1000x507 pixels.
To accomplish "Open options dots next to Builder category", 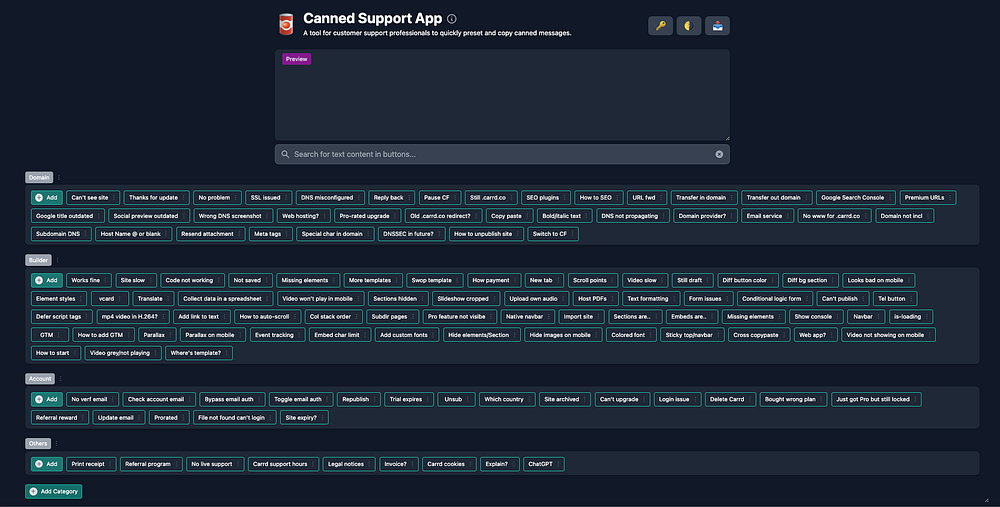I will tap(57, 260).
